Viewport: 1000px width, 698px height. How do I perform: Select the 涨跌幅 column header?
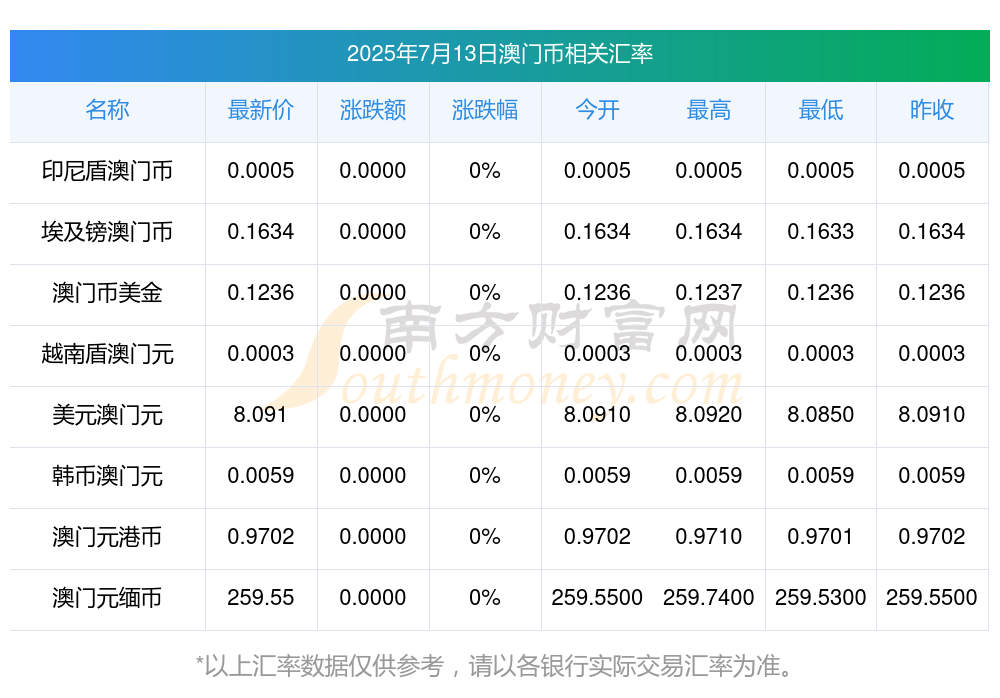coord(485,110)
